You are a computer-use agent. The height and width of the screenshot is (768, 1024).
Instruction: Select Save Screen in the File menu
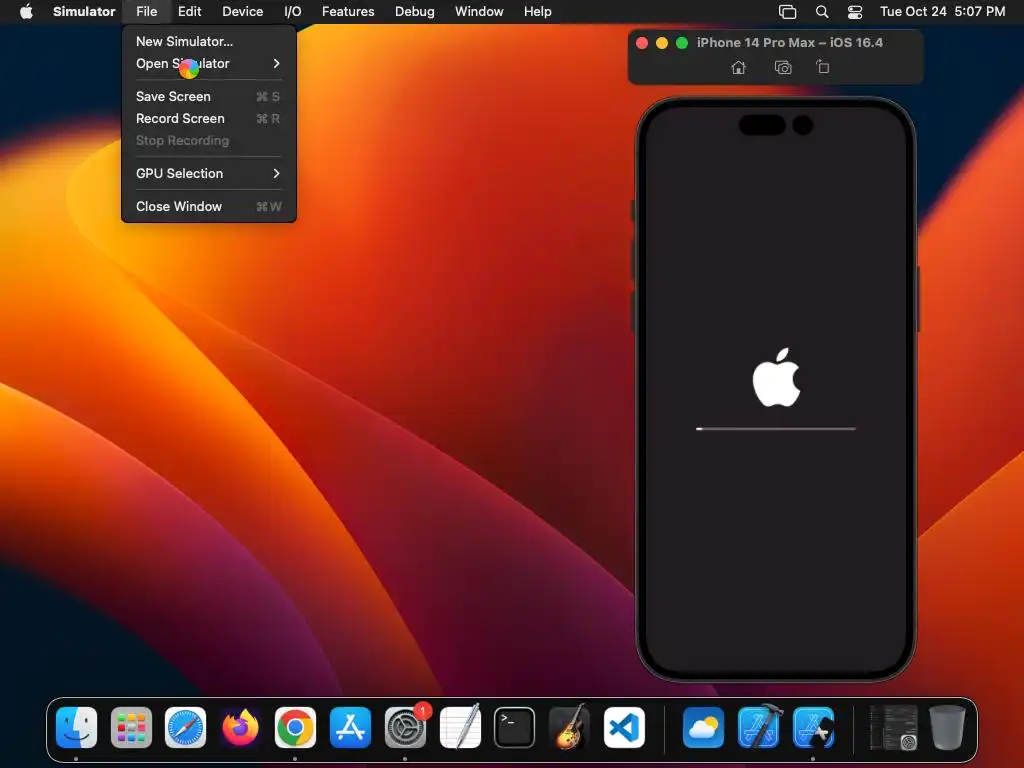point(209,96)
